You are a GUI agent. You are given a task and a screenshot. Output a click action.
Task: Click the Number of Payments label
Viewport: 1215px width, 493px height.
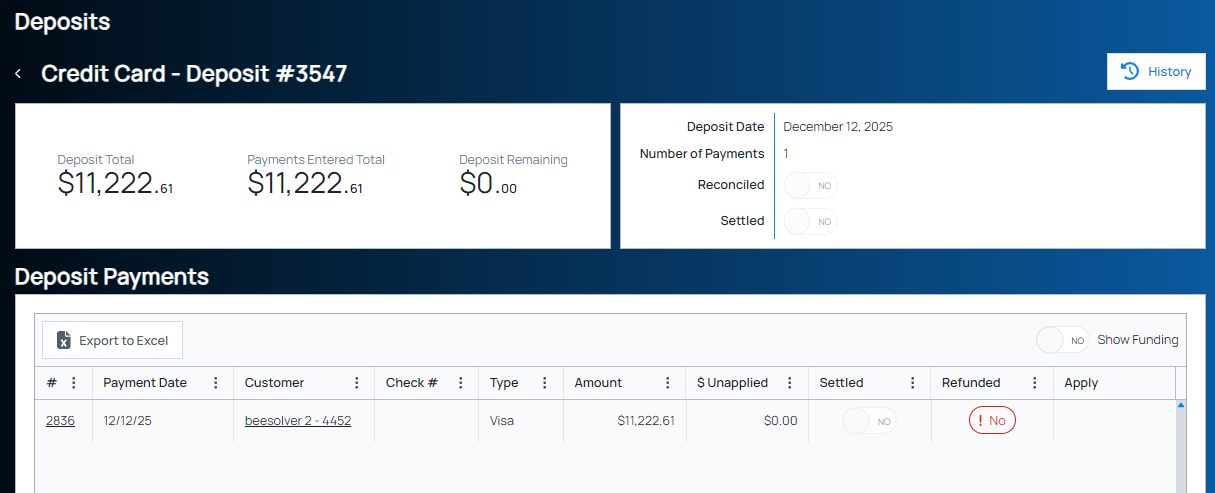tap(702, 154)
